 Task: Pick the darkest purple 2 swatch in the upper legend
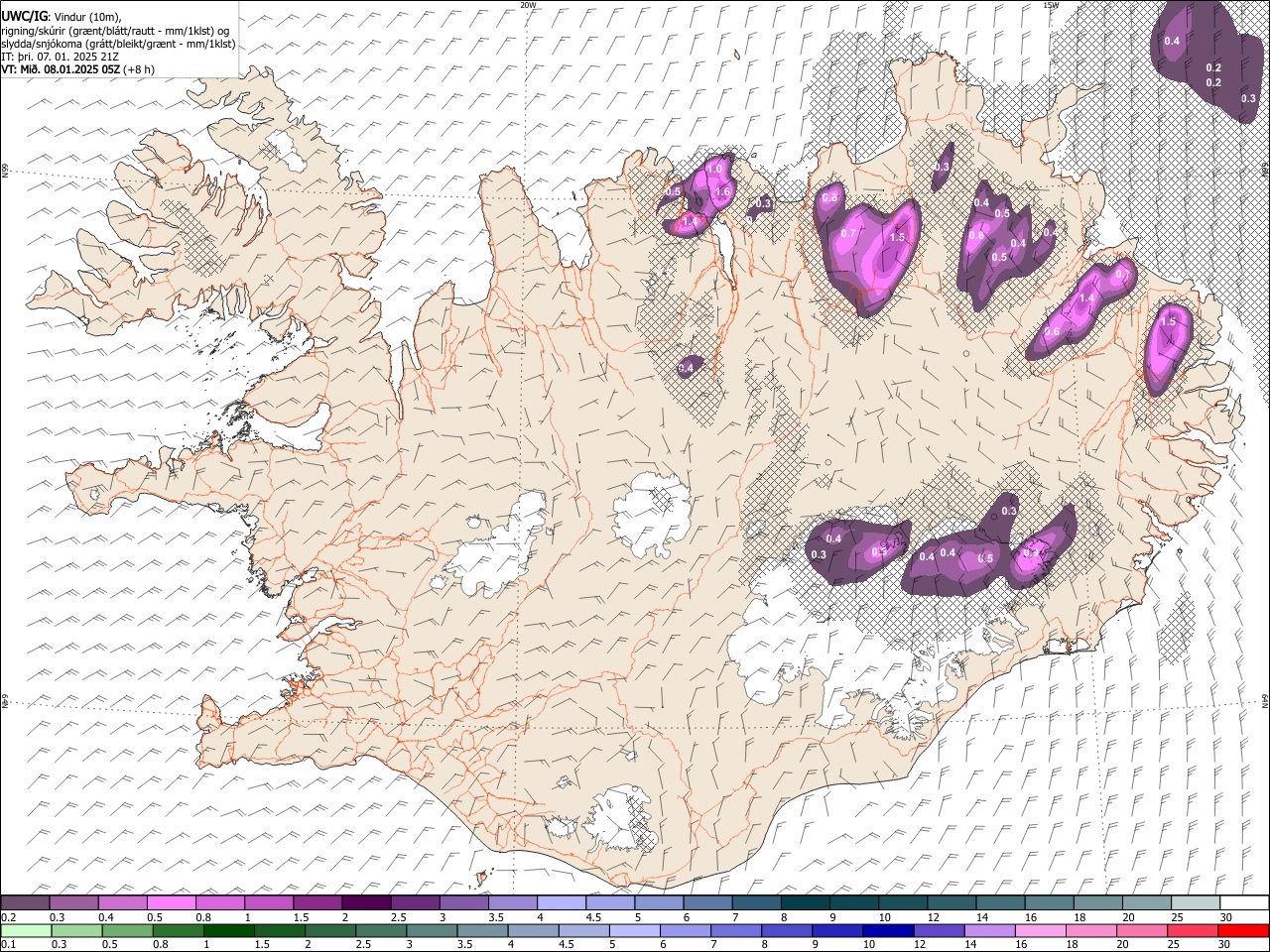(366, 902)
